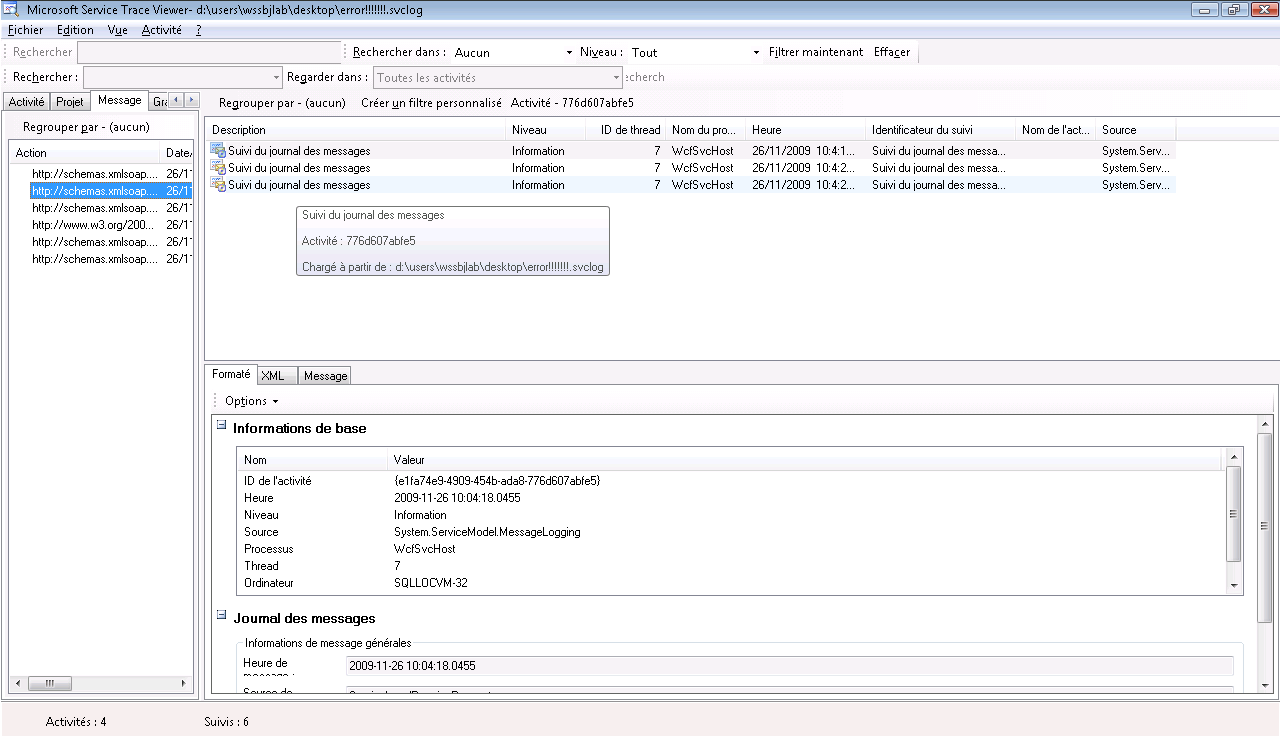Click left panel horizontal scrollbar thumb
This screenshot has height=736, width=1282.
(50, 683)
